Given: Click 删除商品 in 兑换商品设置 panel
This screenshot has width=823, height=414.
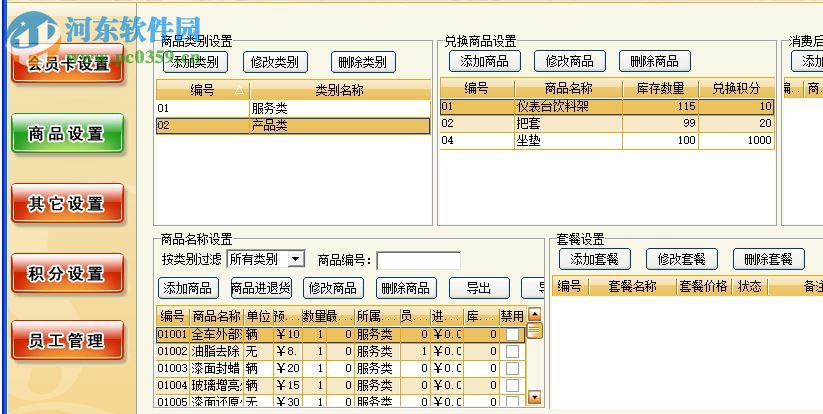Looking at the screenshot, I should tap(655, 61).
